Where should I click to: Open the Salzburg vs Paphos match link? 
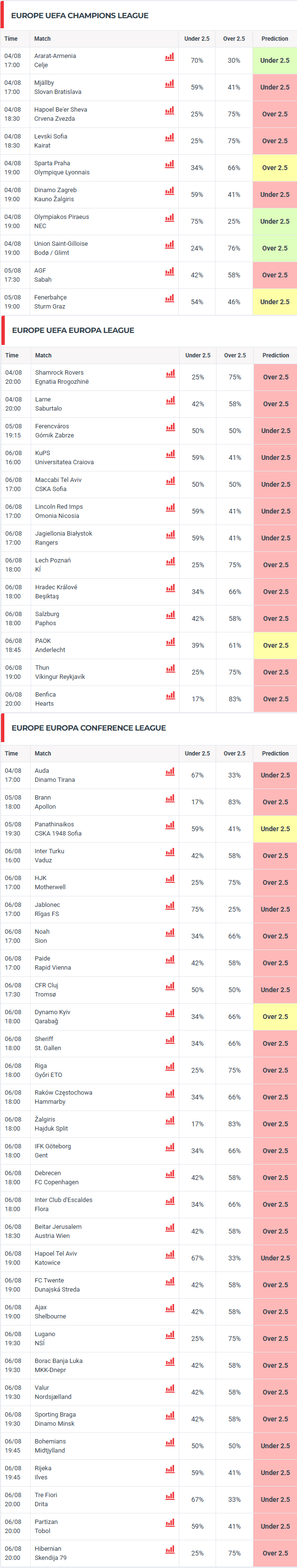pos(47,618)
